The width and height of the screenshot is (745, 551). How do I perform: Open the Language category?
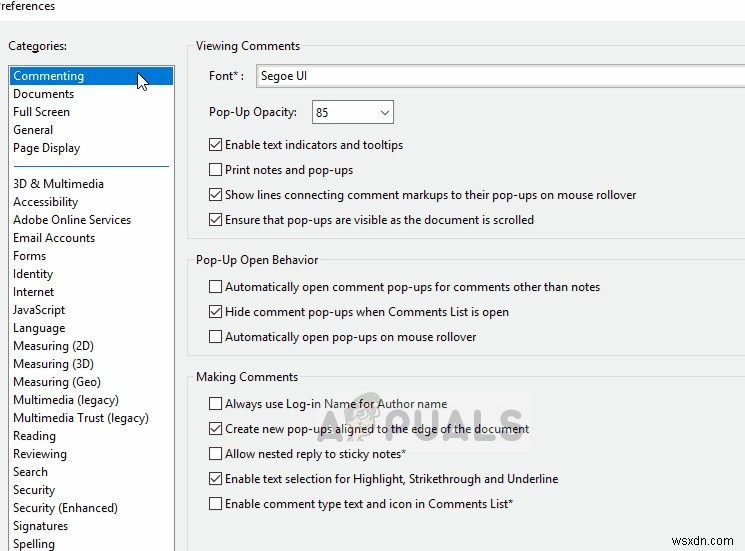39,329
